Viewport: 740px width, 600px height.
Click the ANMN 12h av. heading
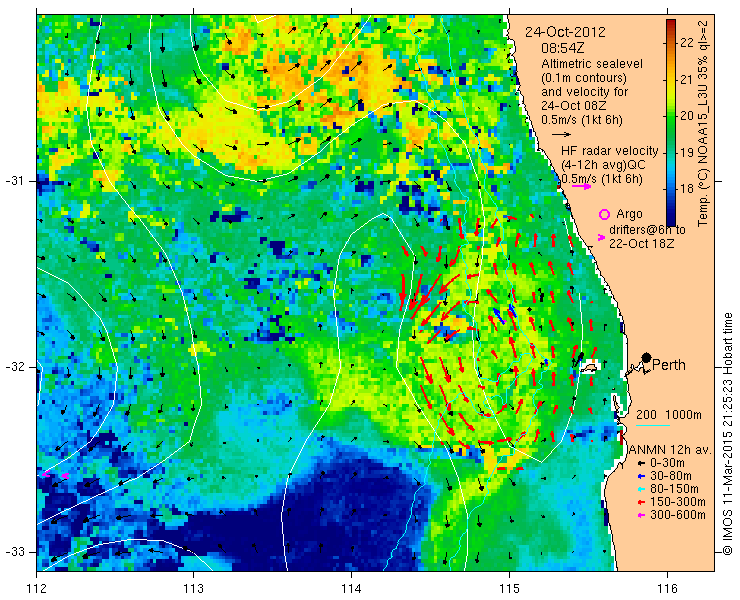671,450
